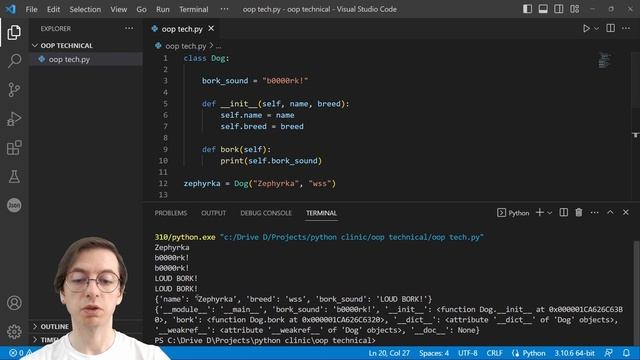Image resolution: width=640 pixels, height=360 pixels.
Task: Open the Manage gear icon
Action: pos(14,331)
